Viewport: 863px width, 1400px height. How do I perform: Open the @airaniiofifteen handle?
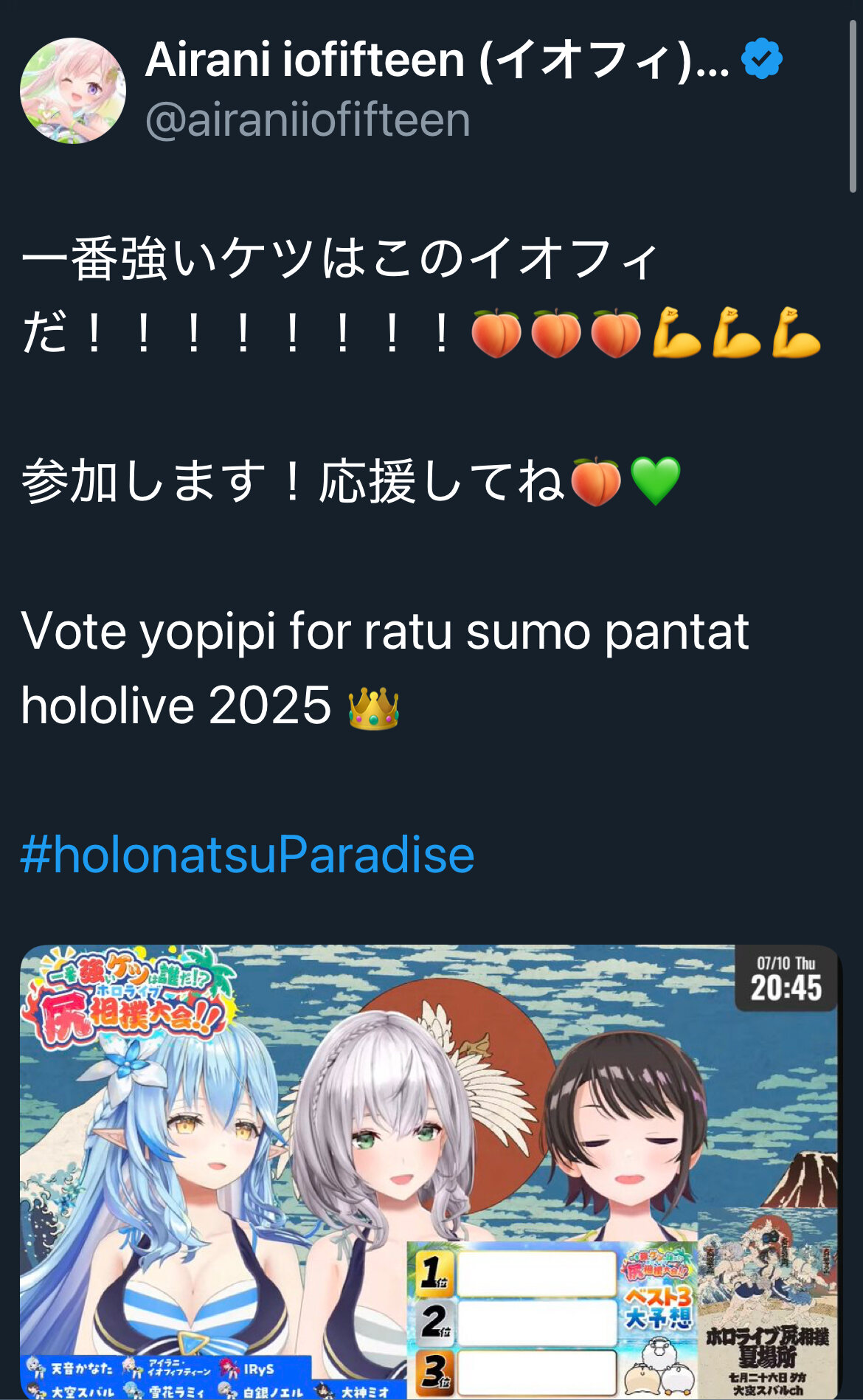[x=308, y=120]
